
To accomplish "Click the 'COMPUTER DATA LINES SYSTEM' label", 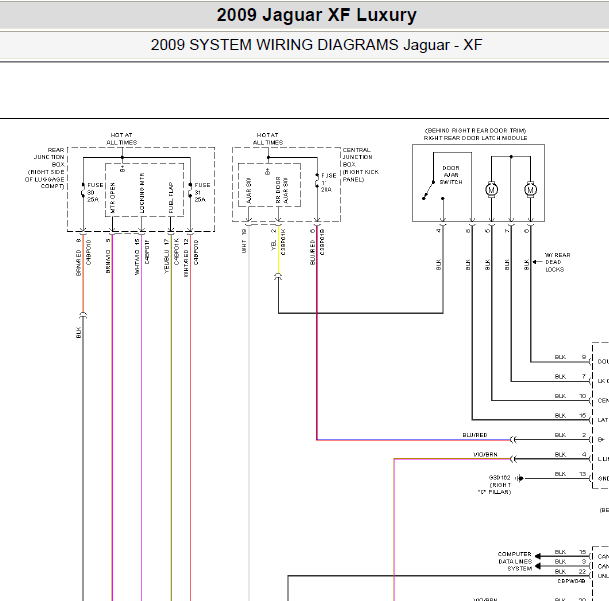I will tap(515, 561).
